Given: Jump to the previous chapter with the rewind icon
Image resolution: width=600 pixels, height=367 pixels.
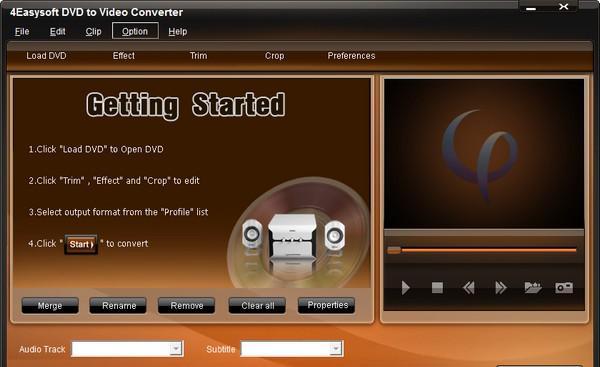Looking at the screenshot, I should 468,288.
